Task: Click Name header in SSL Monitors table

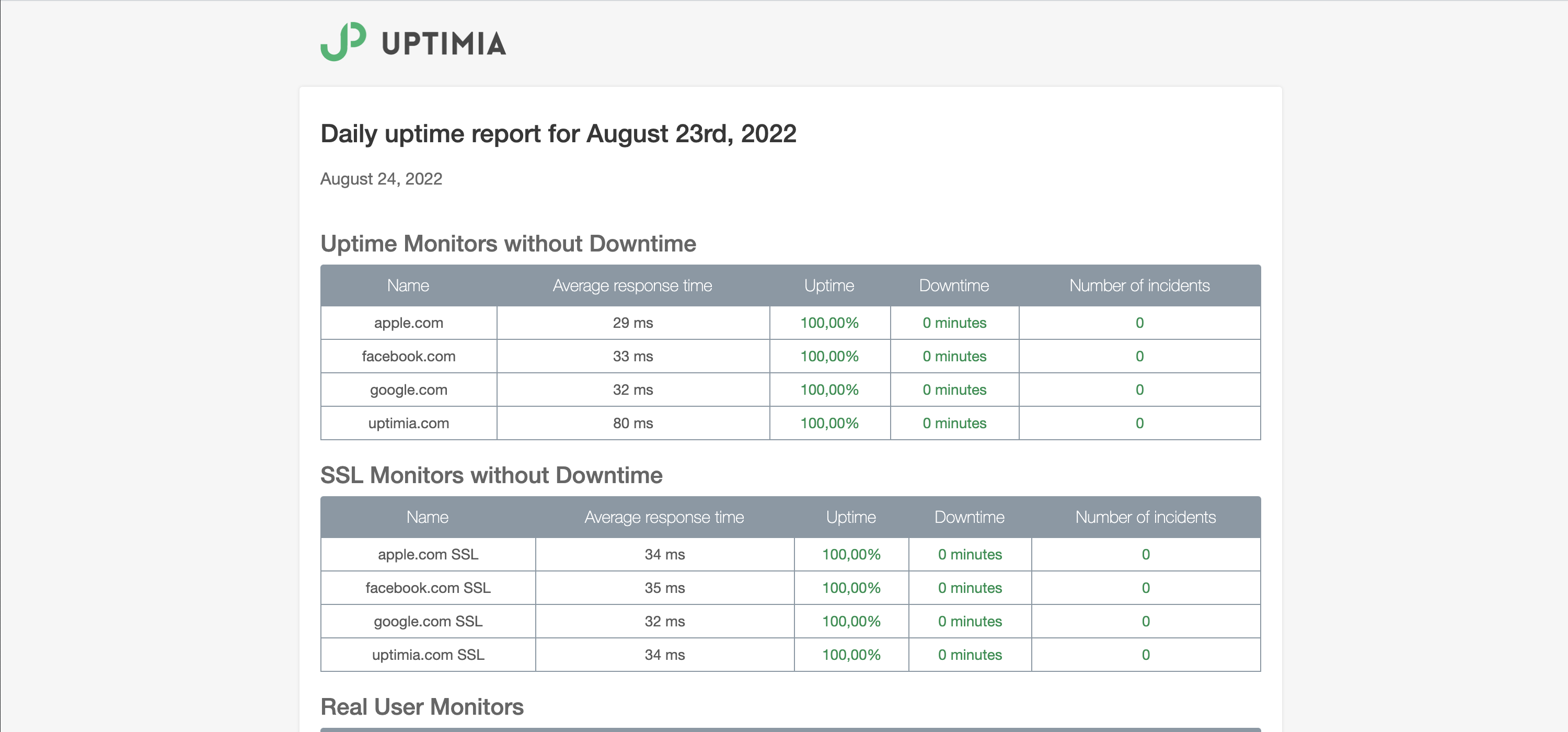Action: coord(428,517)
